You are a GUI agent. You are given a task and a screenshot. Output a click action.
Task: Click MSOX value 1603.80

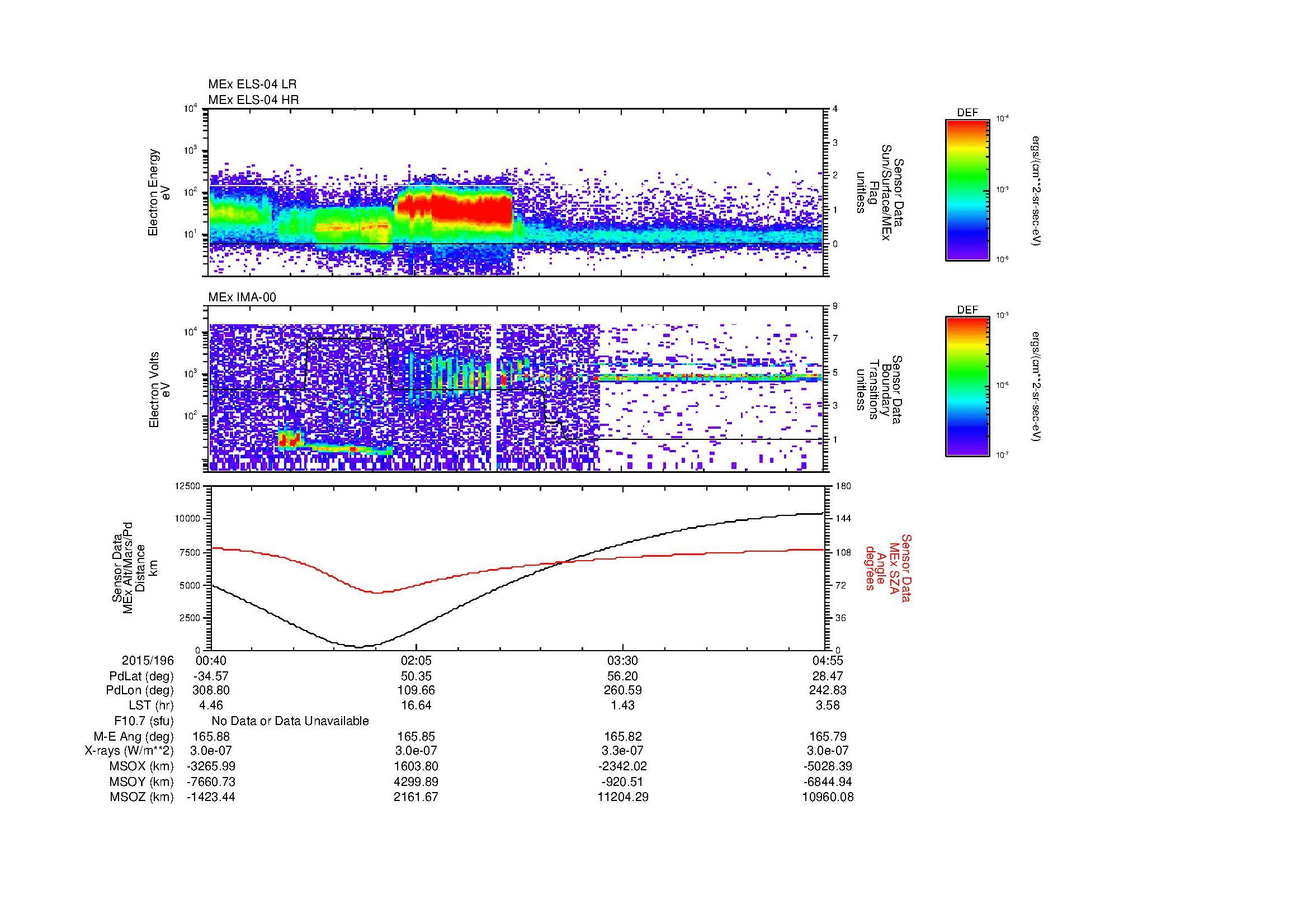[x=417, y=766]
